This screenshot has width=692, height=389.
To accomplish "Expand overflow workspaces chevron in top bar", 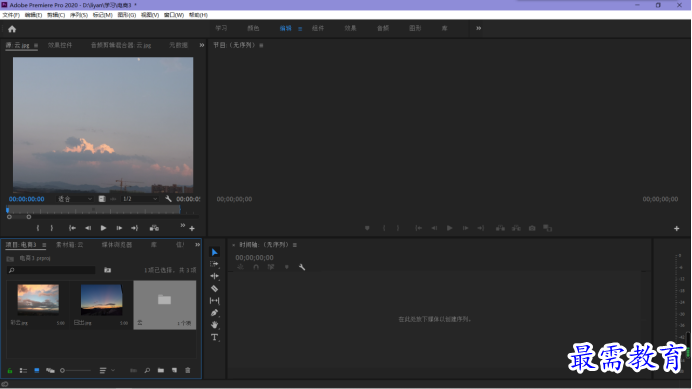I will 478,28.
